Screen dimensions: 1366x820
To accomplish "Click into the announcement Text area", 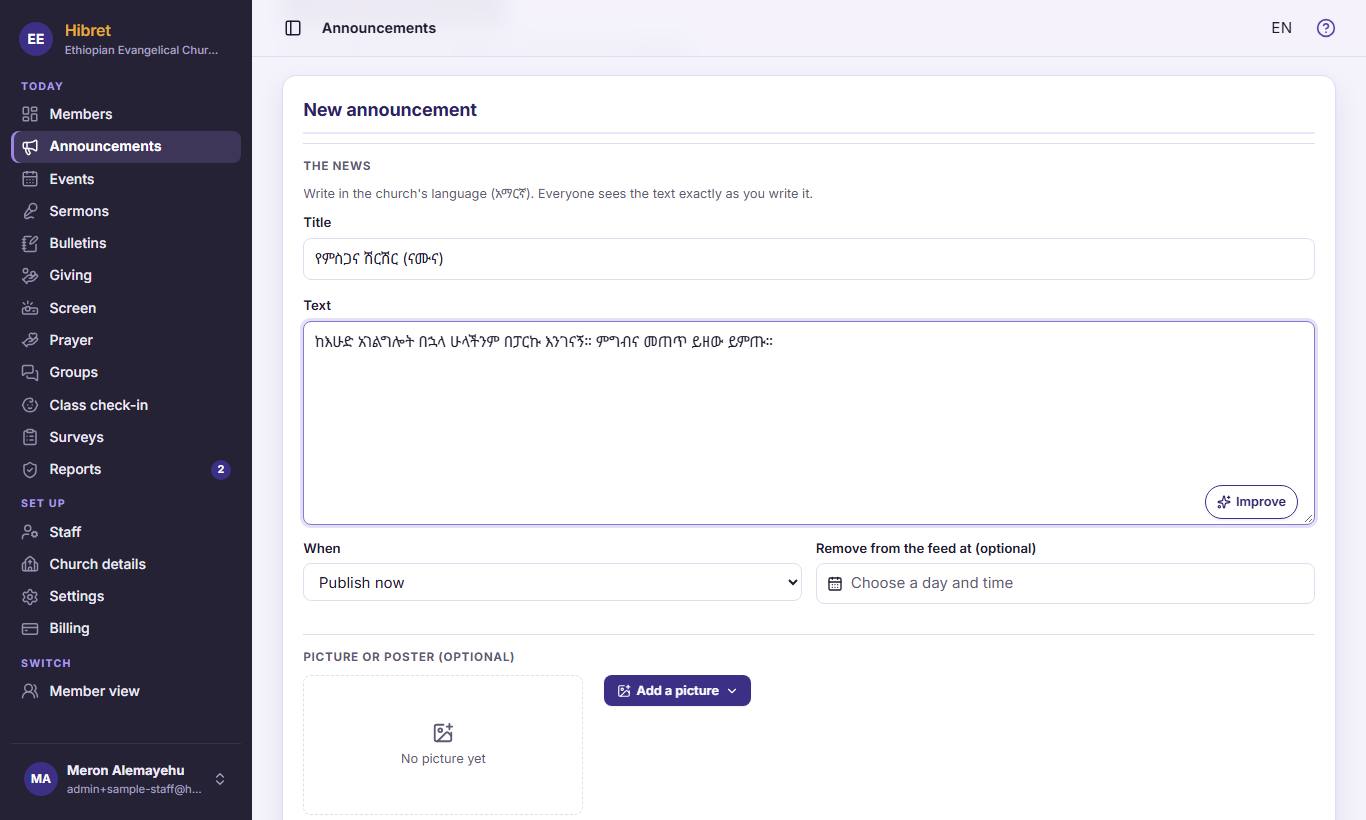I will pyautogui.click(x=809, y=422).
